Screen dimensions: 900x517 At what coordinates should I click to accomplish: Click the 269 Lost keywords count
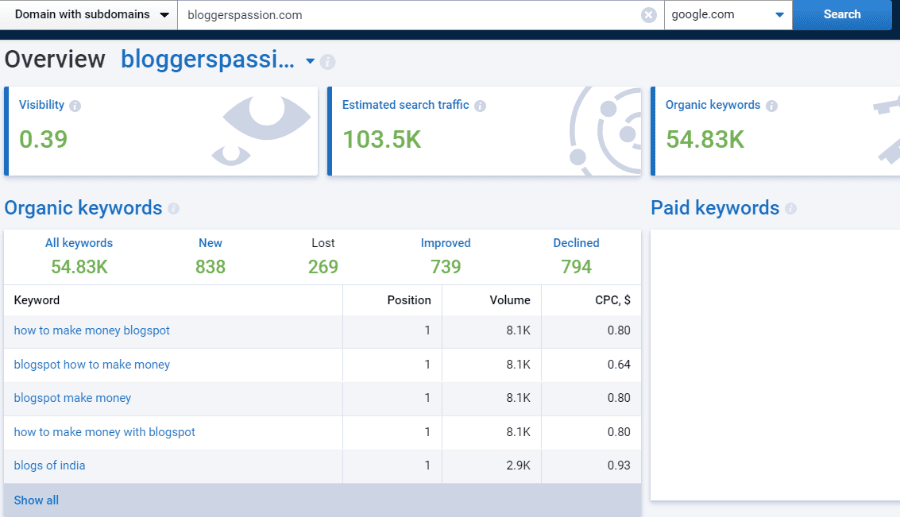(x=323, y=267)
